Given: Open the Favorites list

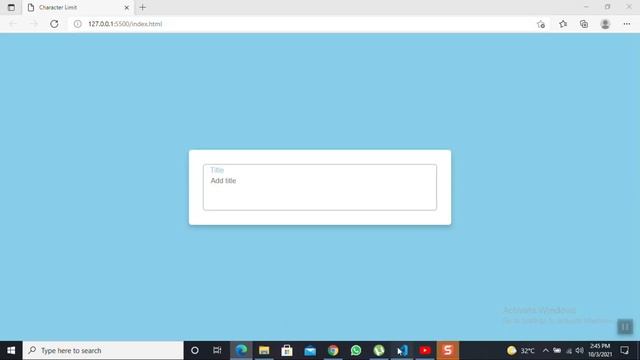Looking at the screenshot, I should [563, 24].
